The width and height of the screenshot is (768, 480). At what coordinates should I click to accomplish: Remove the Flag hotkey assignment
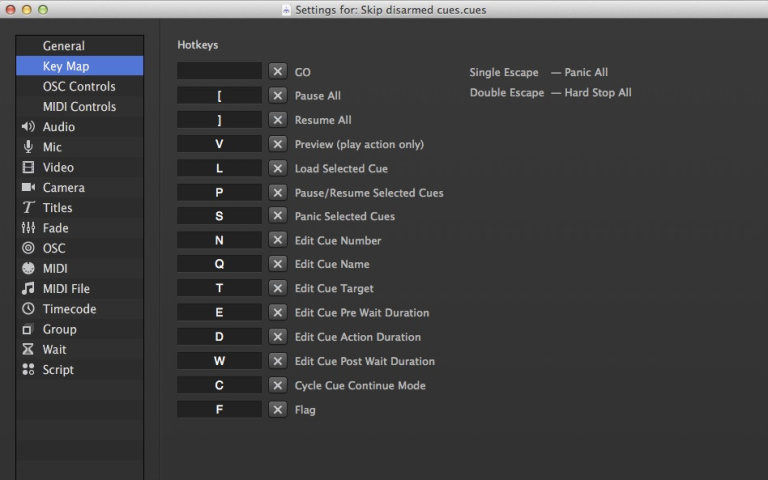point(277,409)
